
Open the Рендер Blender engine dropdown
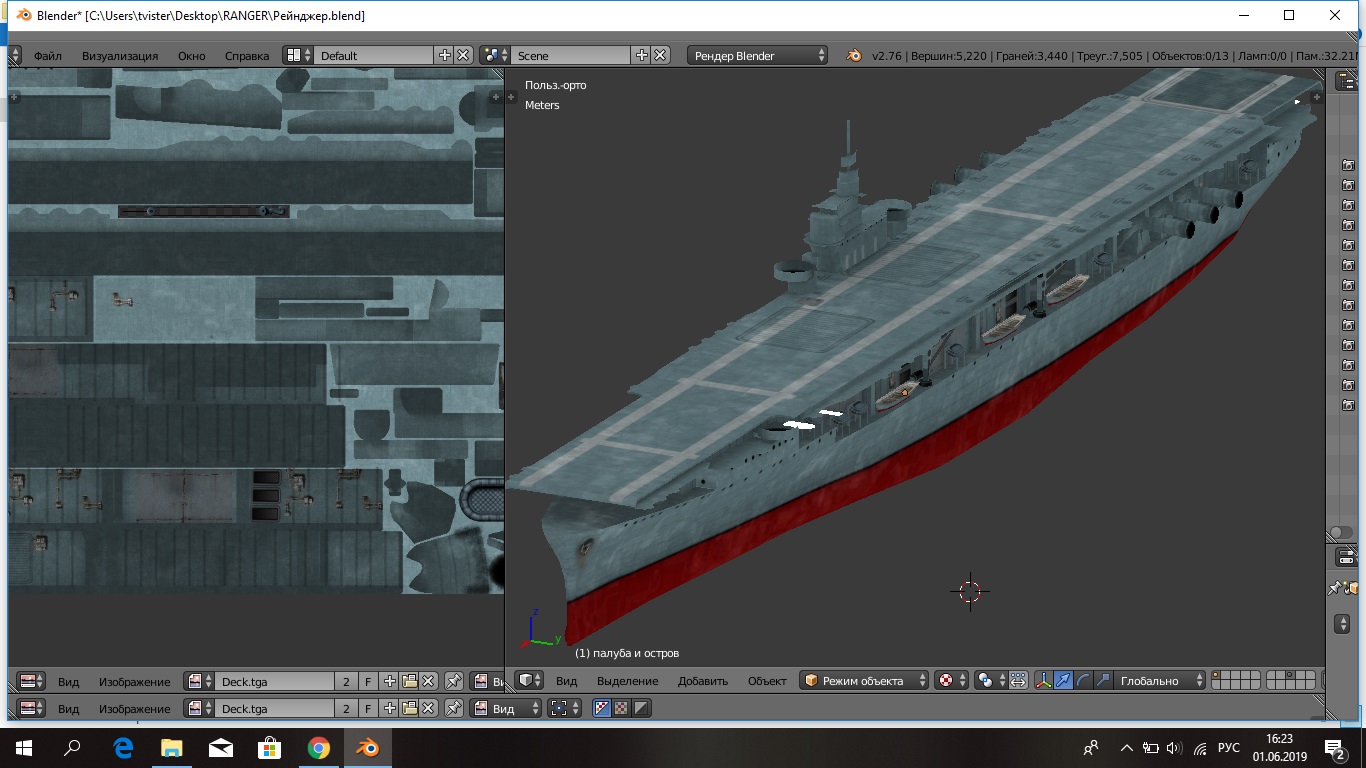pyautogui.click(x=759, y=56)
